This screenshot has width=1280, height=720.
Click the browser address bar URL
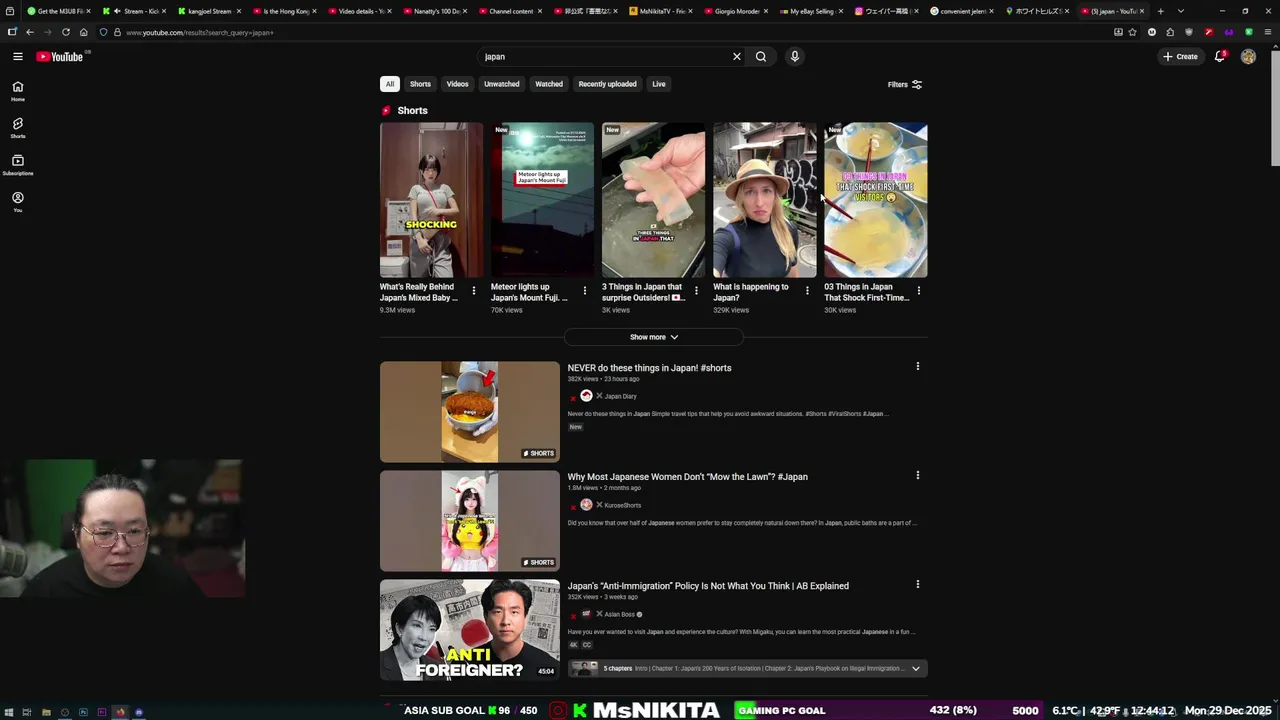point(200,32)
